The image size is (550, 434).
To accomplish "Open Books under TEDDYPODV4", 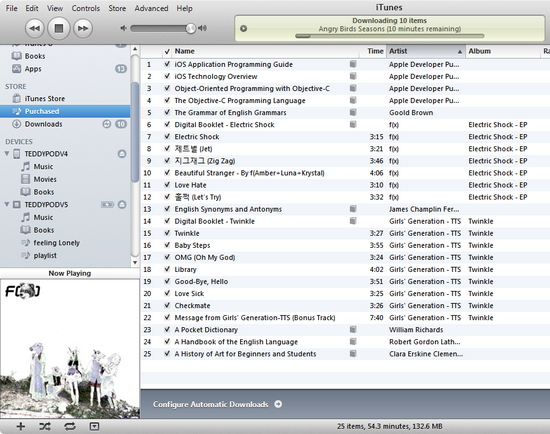I will (43, 192).
